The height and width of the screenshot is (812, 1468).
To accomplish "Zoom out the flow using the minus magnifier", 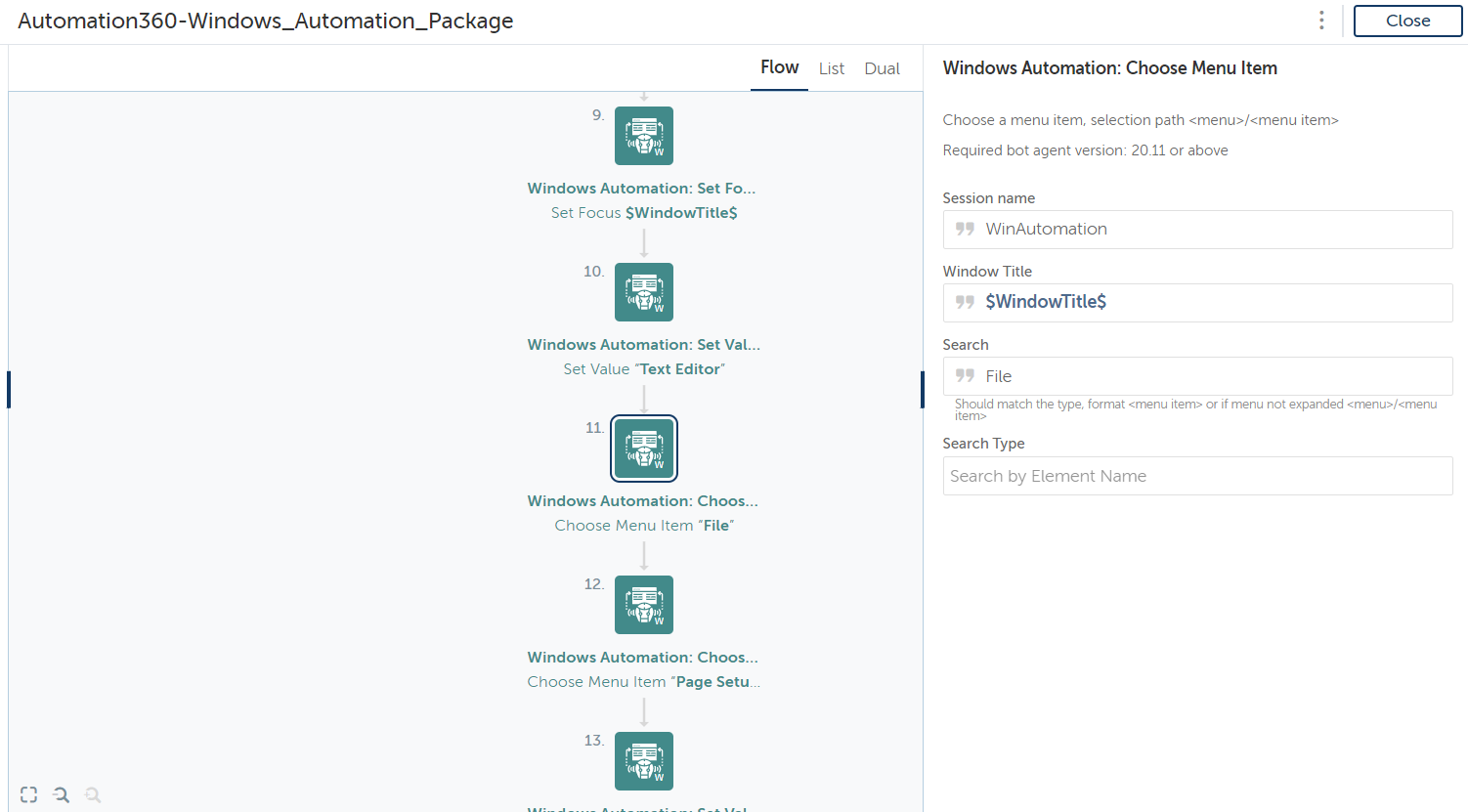I will [x=62, y=794].
